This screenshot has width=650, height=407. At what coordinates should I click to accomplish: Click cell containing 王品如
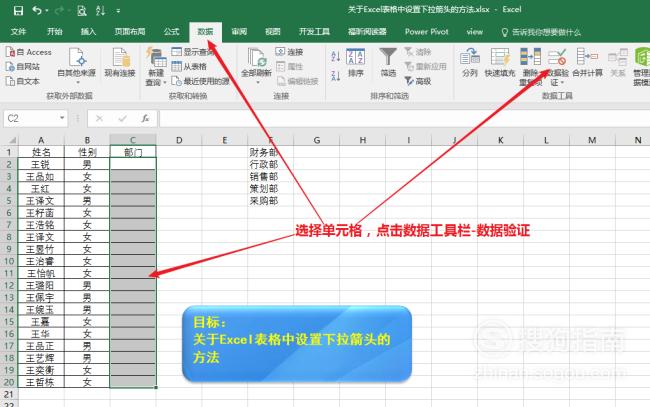[41, 177]
